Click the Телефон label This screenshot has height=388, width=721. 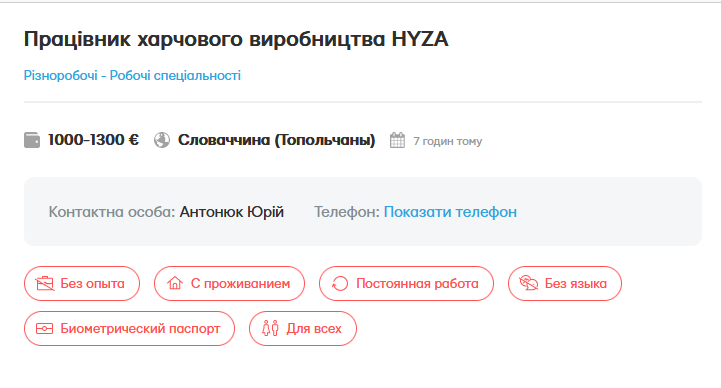coord(347,212)
